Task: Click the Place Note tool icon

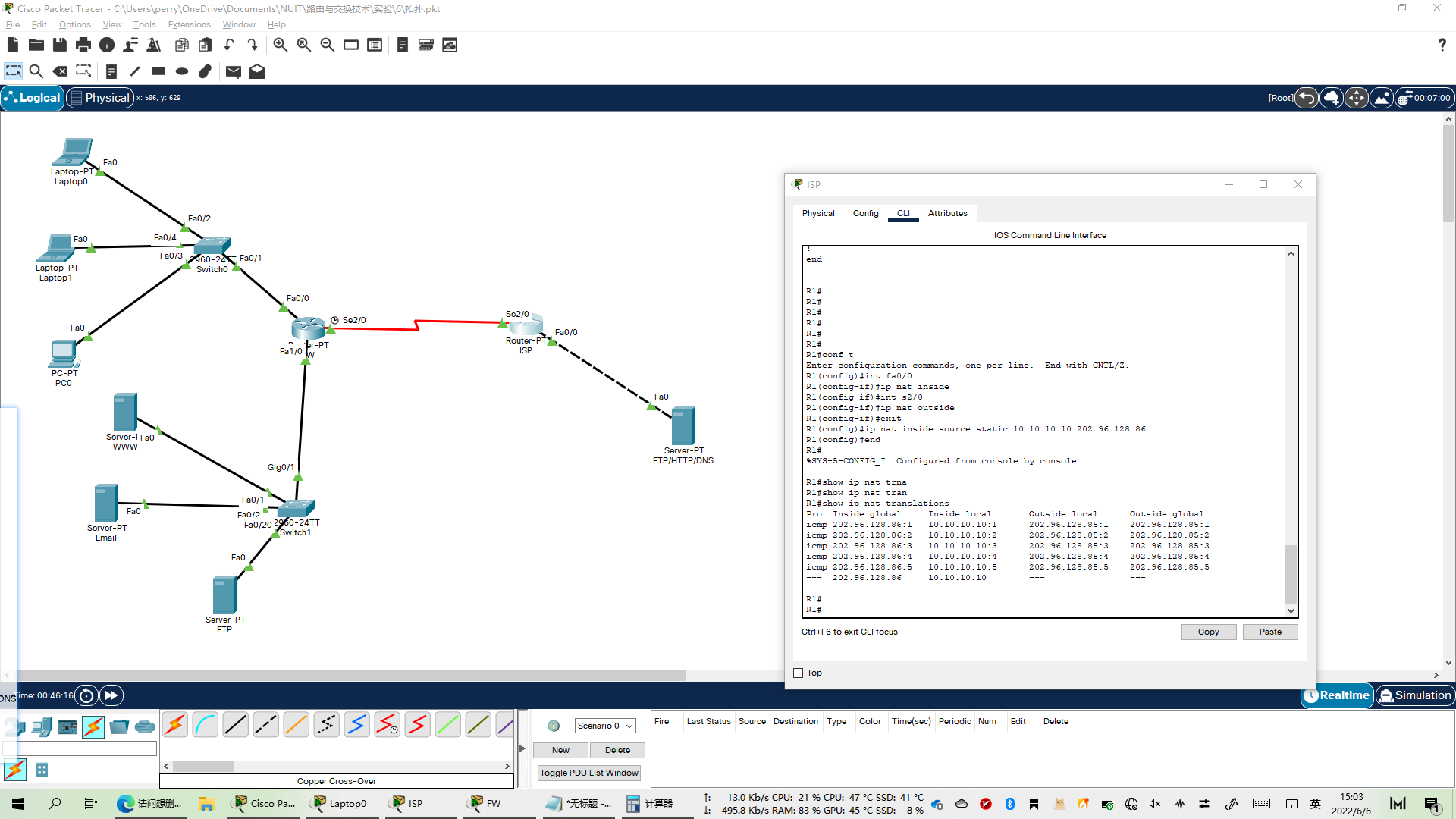Action: (x=111, y=71)
